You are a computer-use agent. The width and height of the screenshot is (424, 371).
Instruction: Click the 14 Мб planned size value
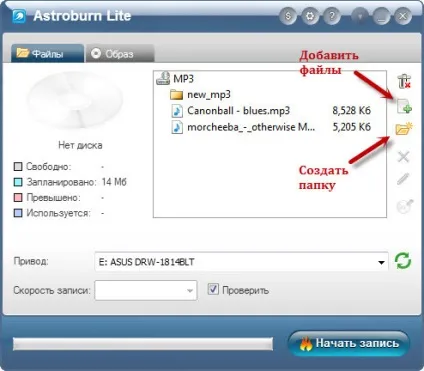tap(114, 182)
